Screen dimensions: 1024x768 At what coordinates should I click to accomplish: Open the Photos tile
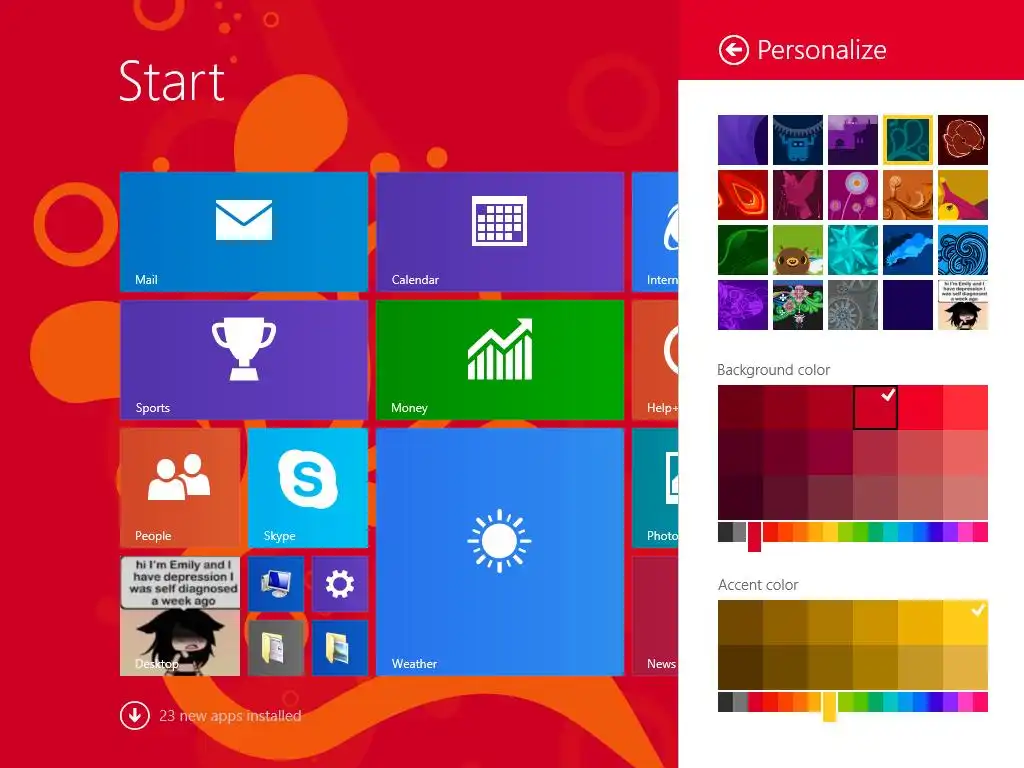click(655, 487)
